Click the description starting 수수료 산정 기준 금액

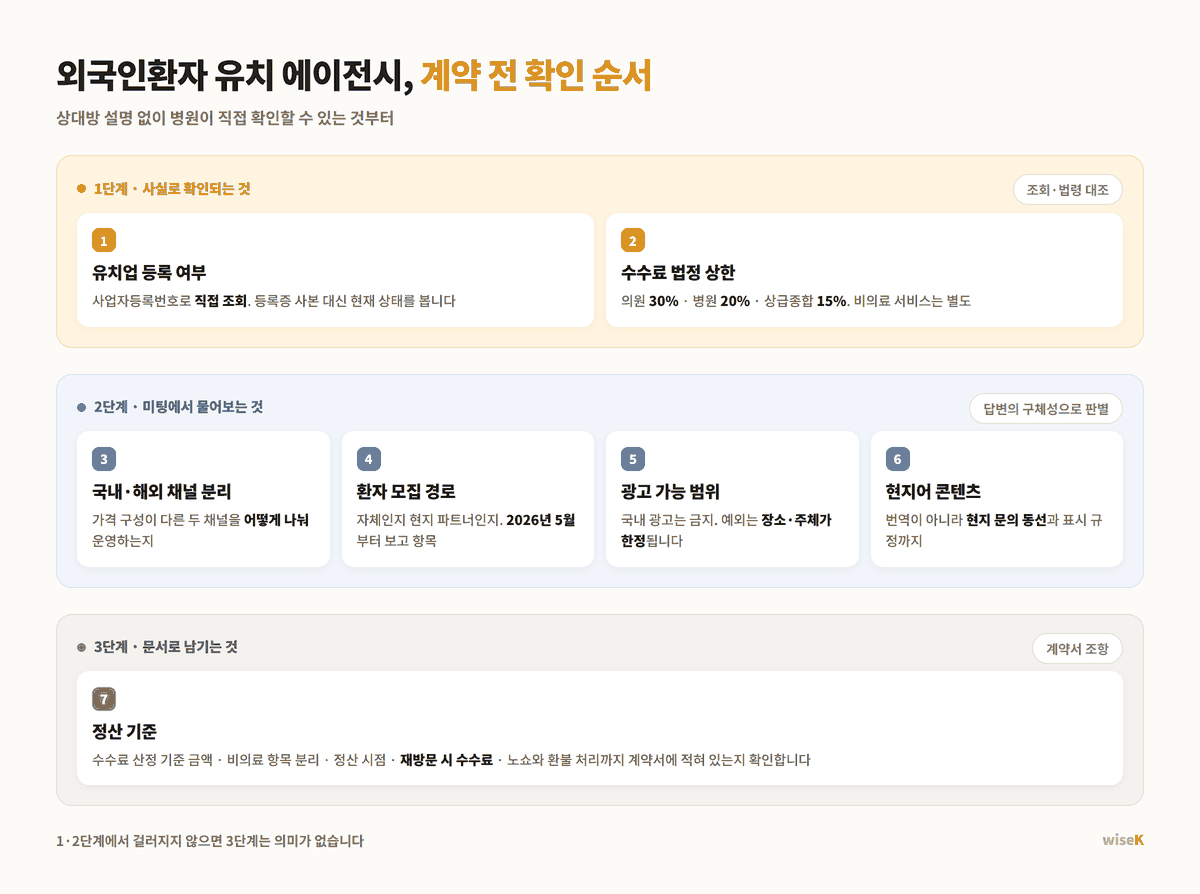tap(451, 760)
